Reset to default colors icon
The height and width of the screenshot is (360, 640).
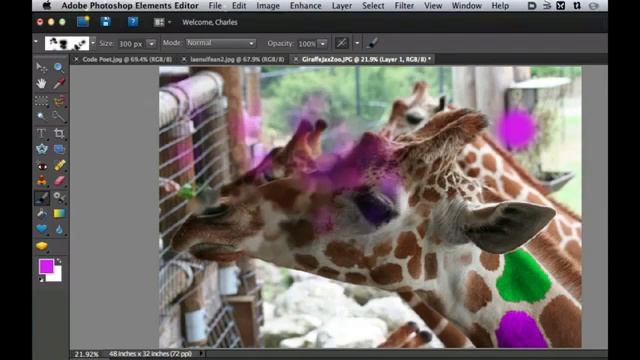click(x=41, y=280)
